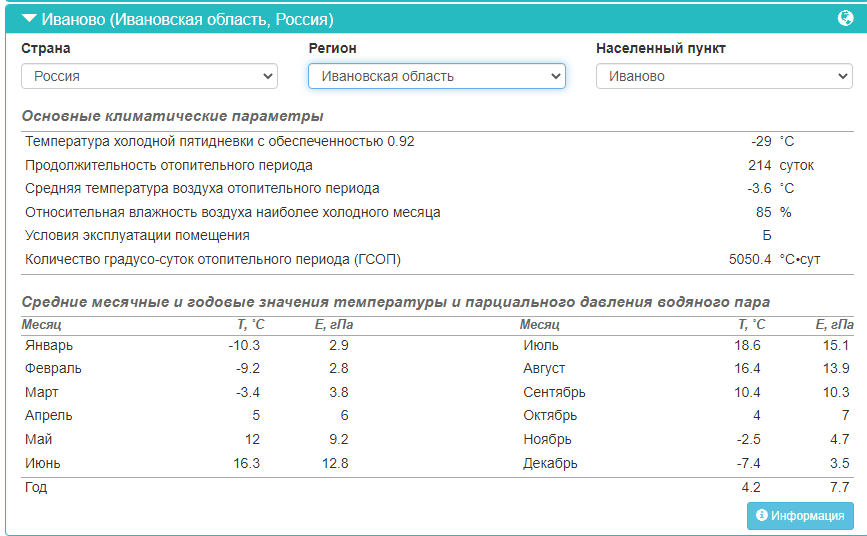Viewport: 867px width, 536px height.
Task: Click the Июль row label
Action: pos(541,345)
